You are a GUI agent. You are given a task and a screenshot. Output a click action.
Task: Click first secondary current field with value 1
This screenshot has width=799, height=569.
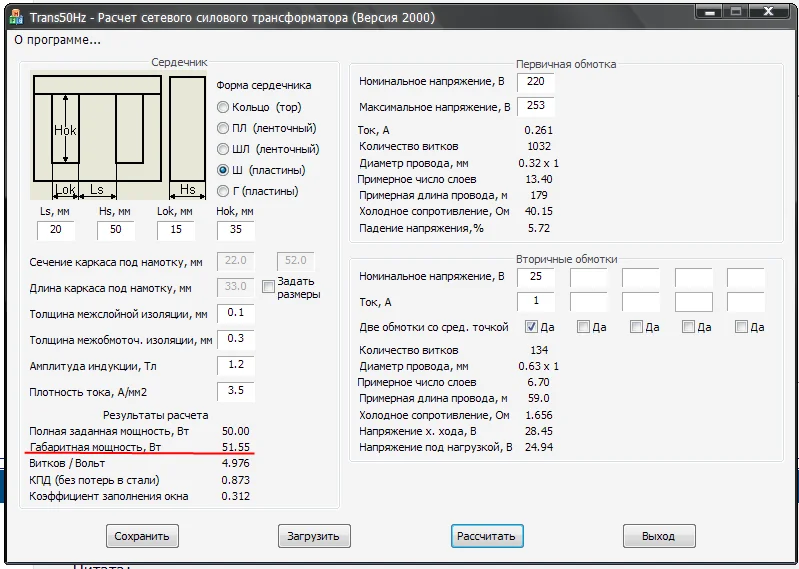tap(536, 302)
